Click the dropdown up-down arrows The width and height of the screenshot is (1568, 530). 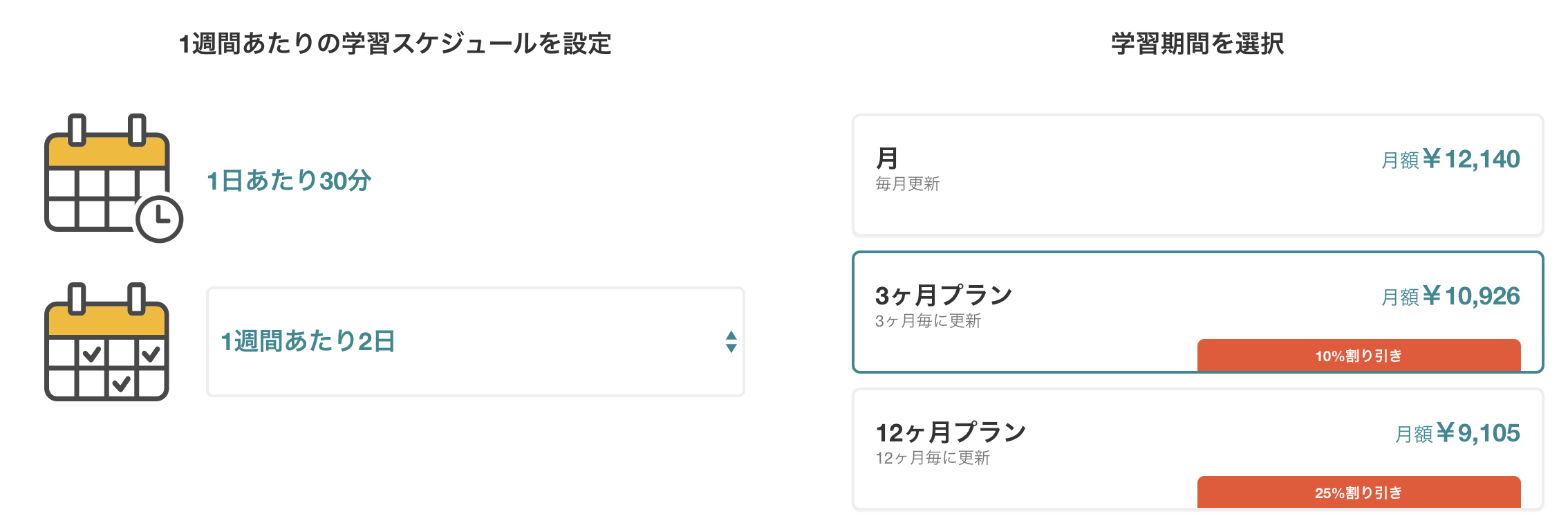click(x=731, y=342)
